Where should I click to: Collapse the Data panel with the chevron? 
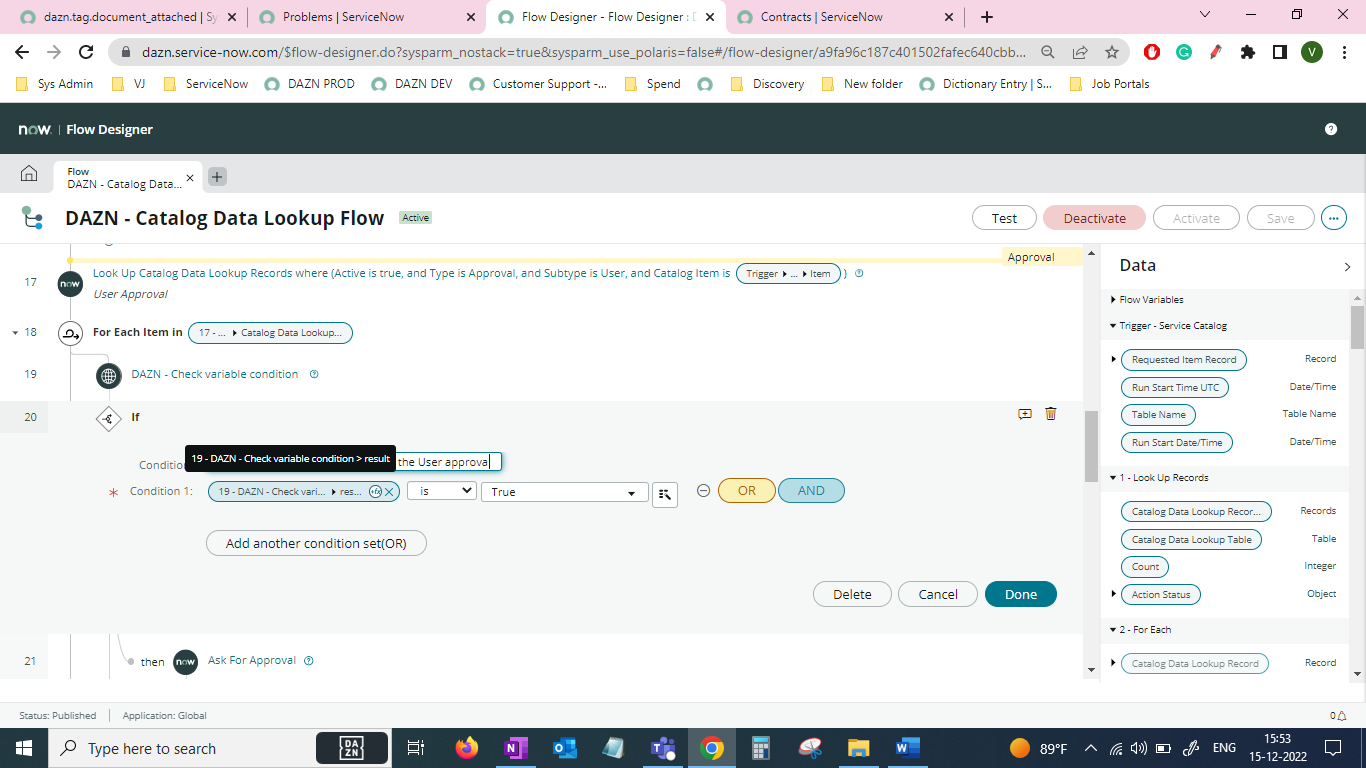pos(1347,267)
